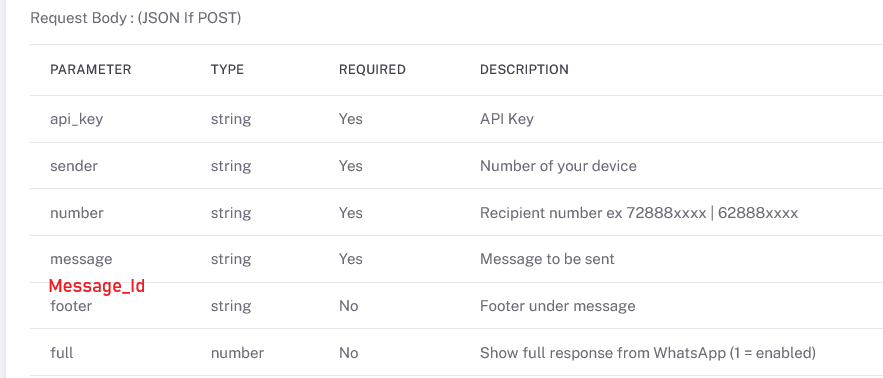Click 'Message to be sent' description
Image resolution: width=883 pixels, height=378 pixels.
547,260
